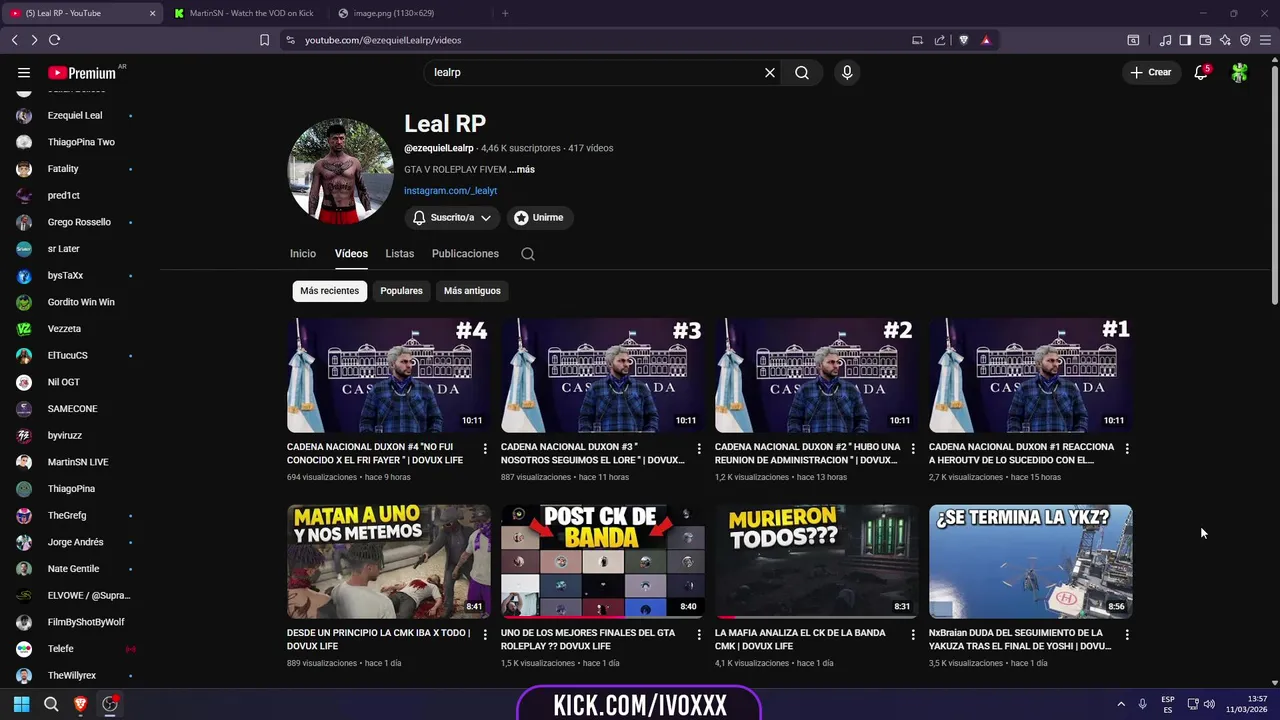Screen dimensions: 1280x720
Task: Open Brave browser from the taskbar
Action: click(x=80, y=704)
